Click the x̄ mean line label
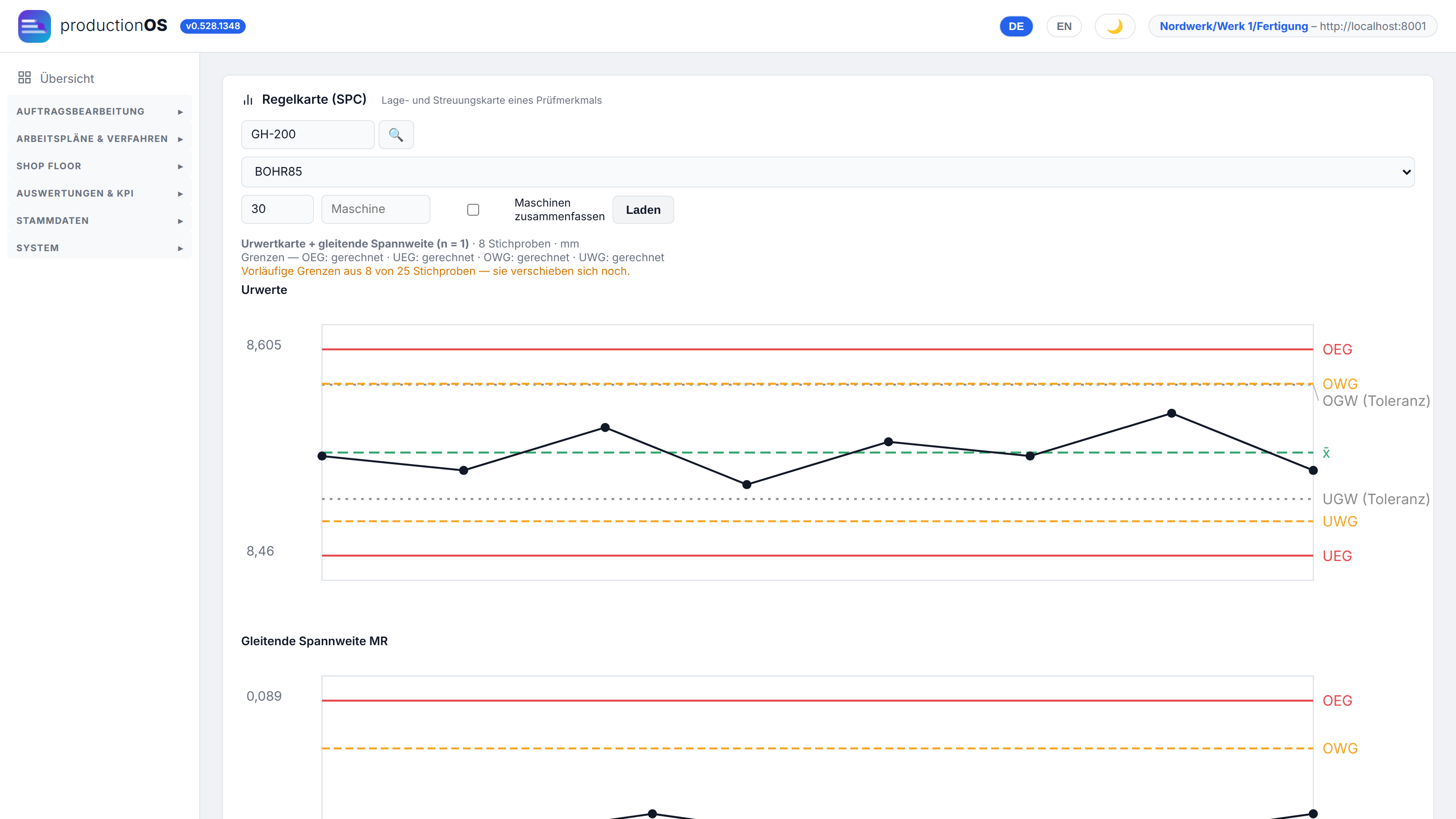The height and width of the screenshot is (819, 1456). 1326,453
